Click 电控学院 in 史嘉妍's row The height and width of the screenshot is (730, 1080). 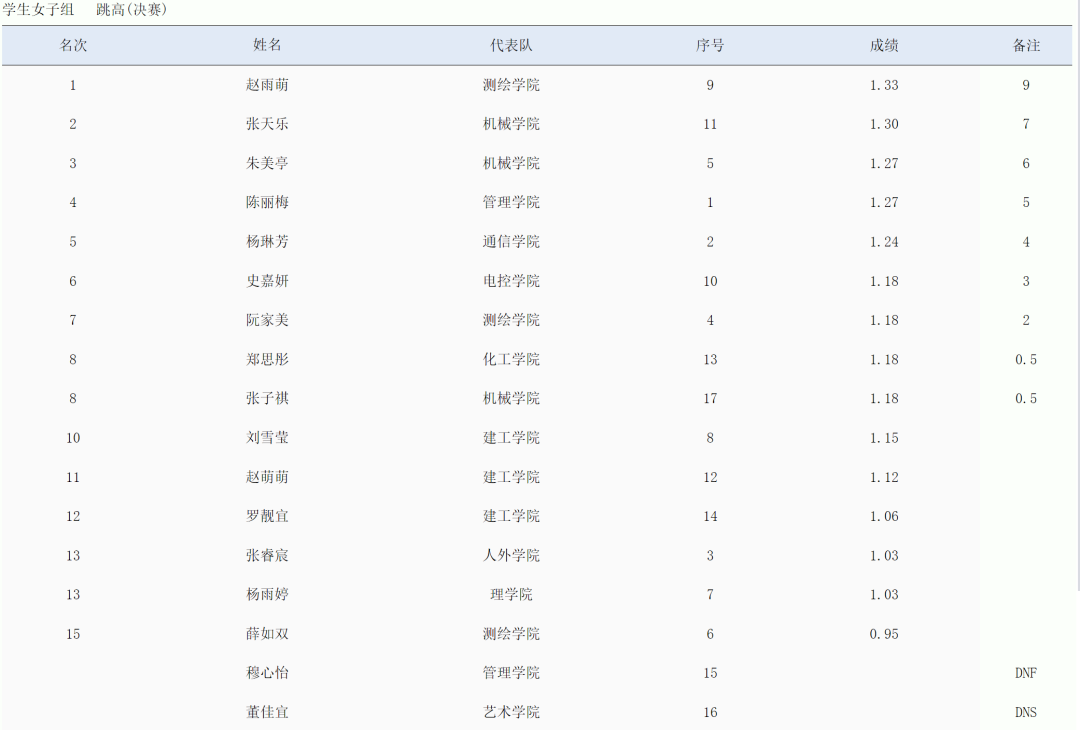[511, 281]
